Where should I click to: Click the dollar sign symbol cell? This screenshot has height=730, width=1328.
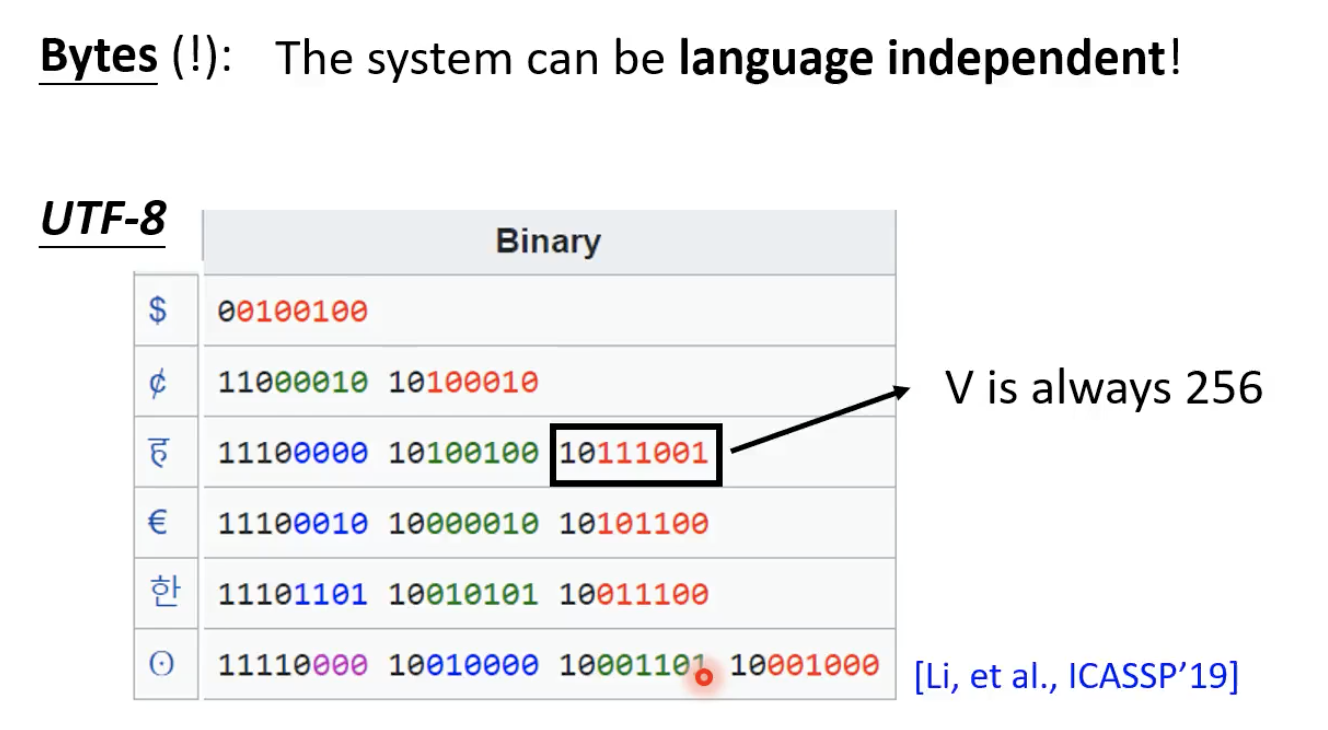[158, 310]
